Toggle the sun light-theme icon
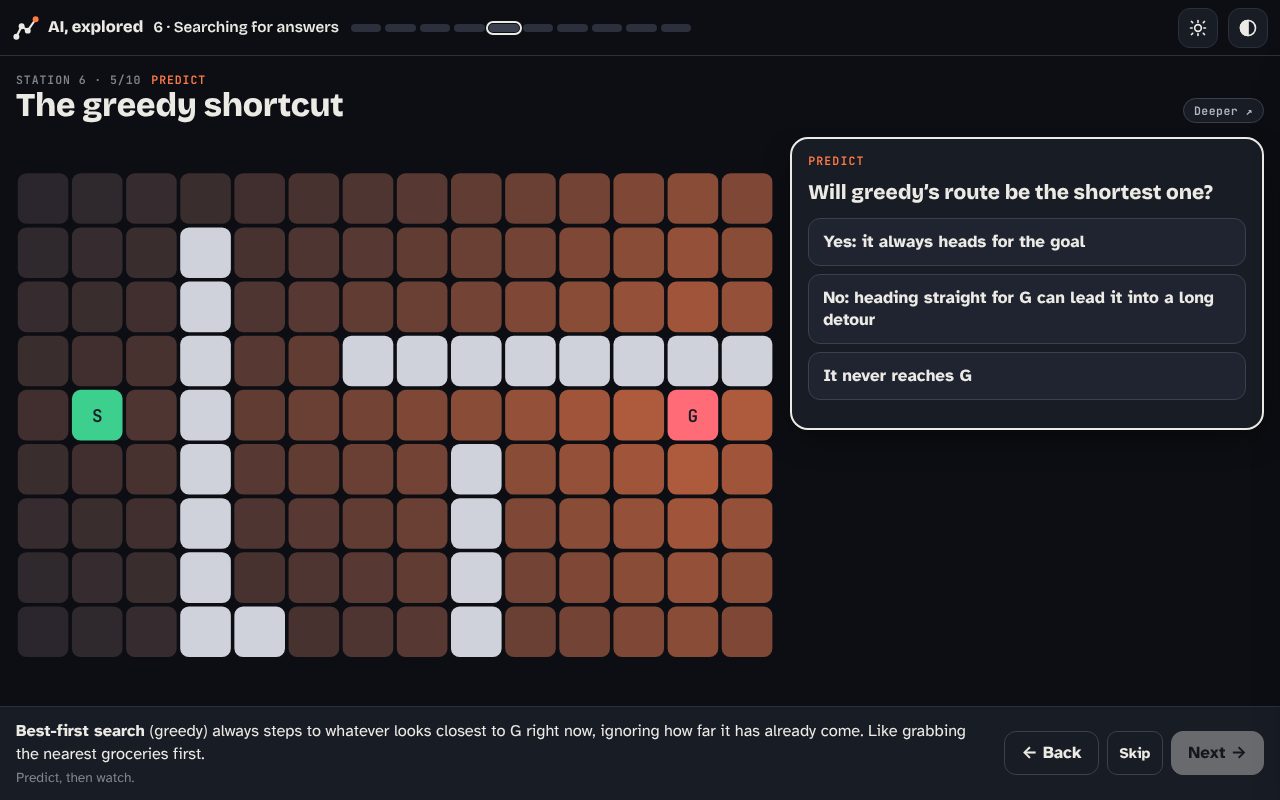 [1198, 28]
